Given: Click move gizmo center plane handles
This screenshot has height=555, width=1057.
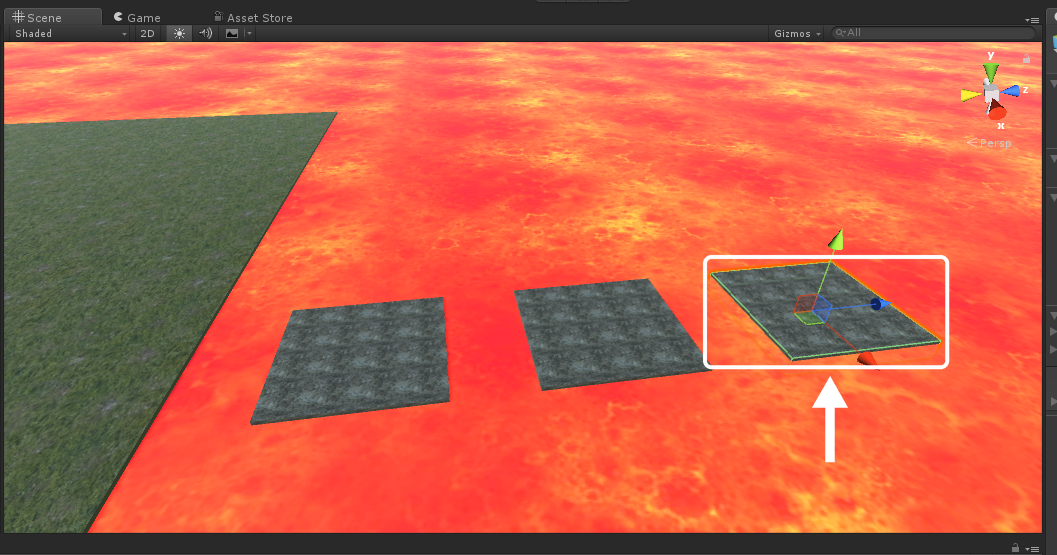Looking at the screenshot, I should (812, 309).
